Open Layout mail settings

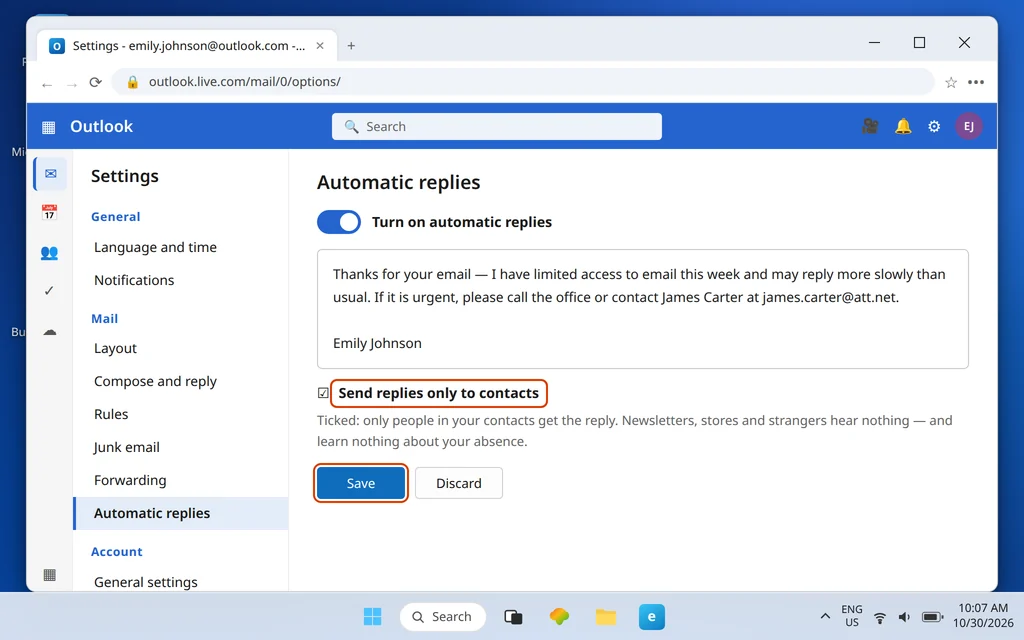(x=116, y=349)
